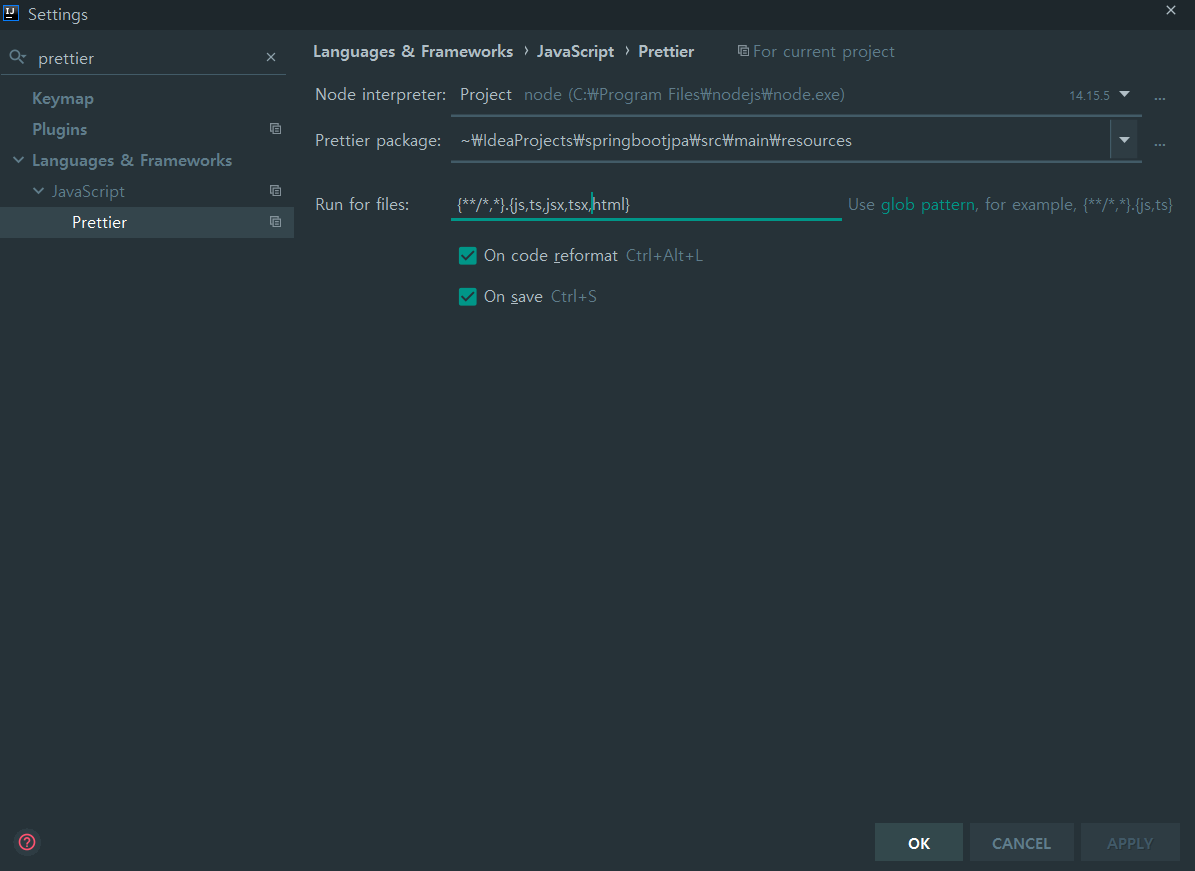1195x871 pixels.
Task: Clear the prettier search text
Action: click(x=271, y=57)
